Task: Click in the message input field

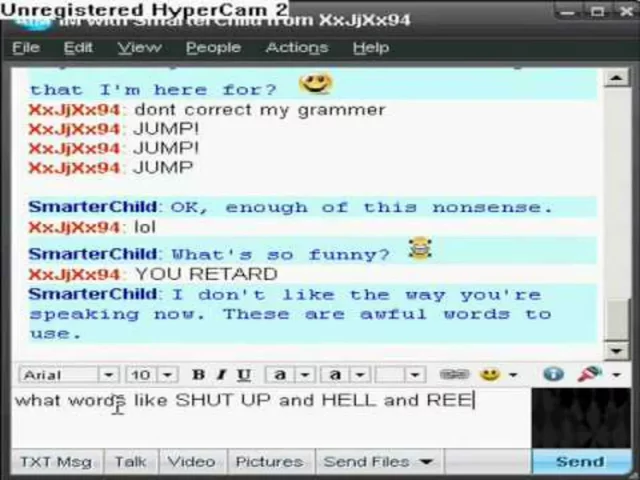Action: point(271,417)
